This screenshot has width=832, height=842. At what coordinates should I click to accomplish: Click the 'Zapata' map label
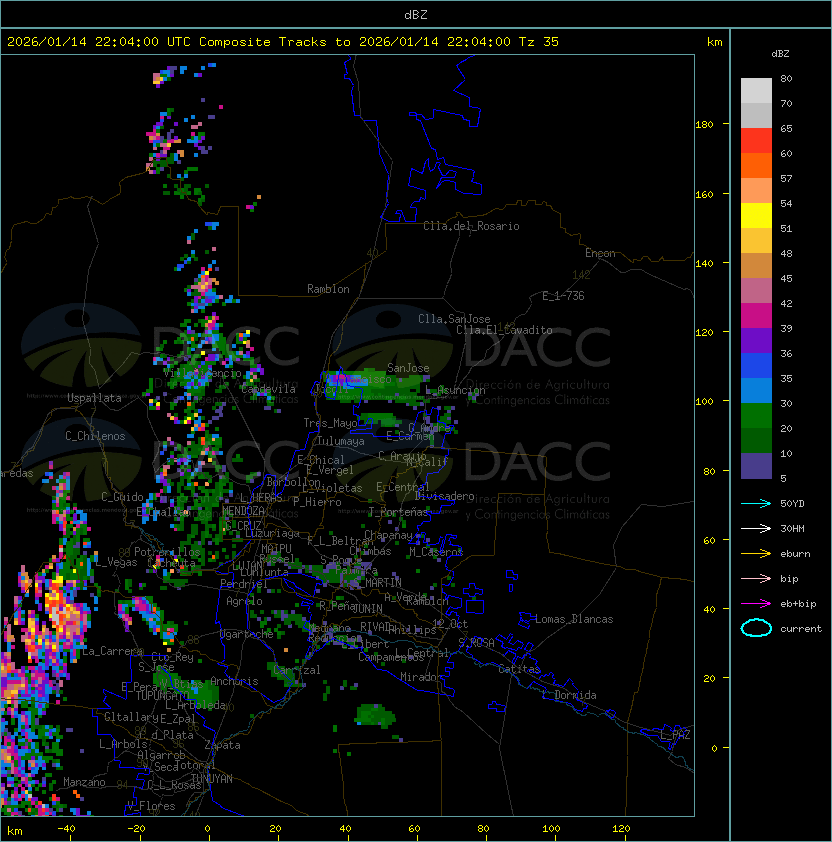(x=222, y=745)
